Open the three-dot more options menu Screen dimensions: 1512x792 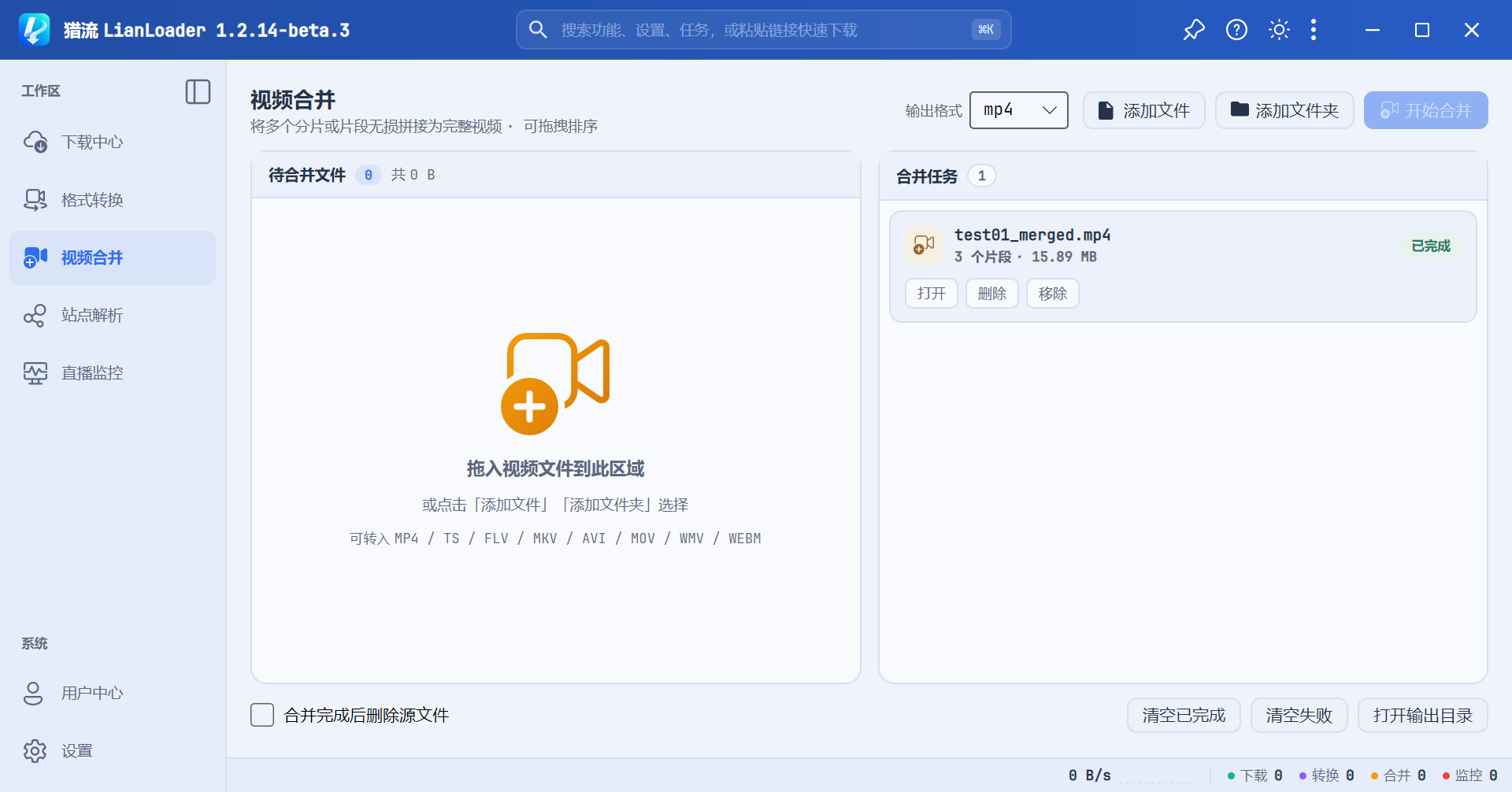tap(1314, 30)
